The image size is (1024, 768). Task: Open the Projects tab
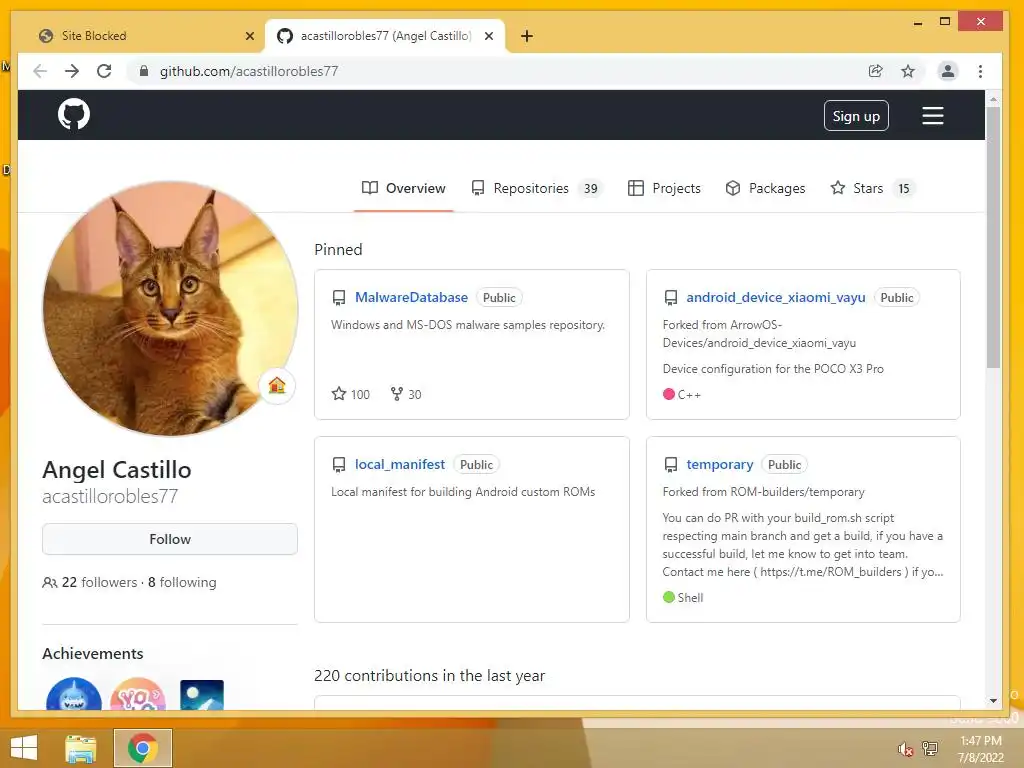(x=664, y=188)
